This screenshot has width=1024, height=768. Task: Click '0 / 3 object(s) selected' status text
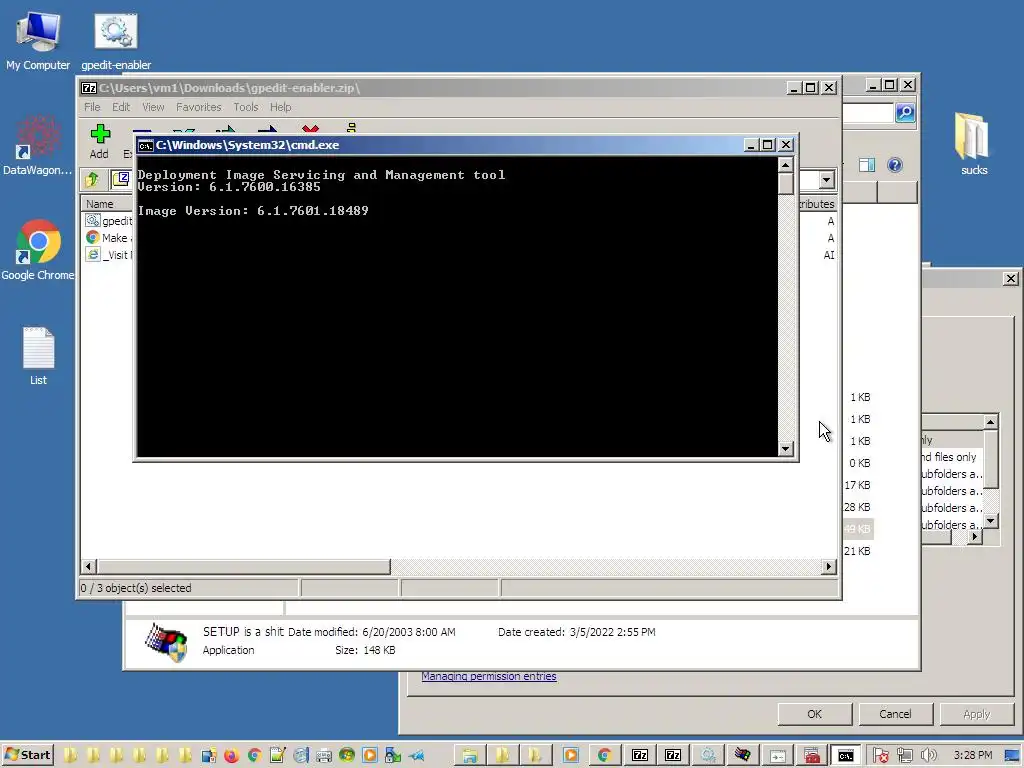(x=136, y=588)
